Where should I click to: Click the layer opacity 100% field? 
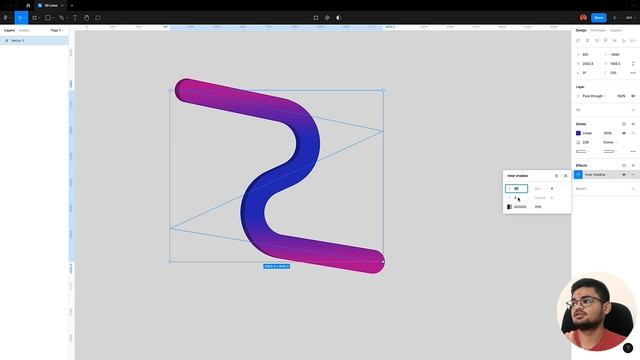coord(621,96)
